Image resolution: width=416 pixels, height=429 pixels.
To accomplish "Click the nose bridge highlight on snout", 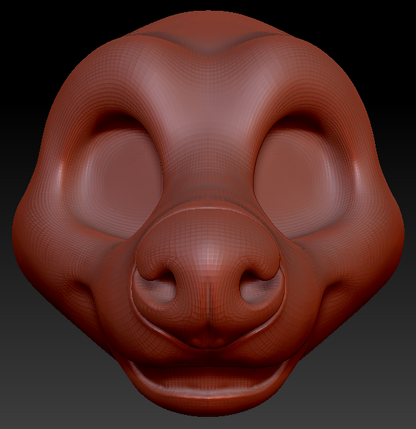I will tap(207, 257).
